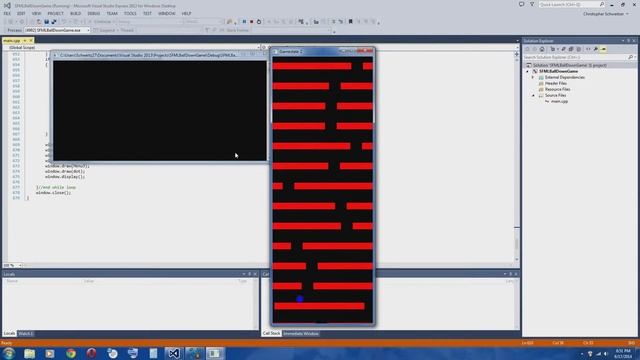640x360 pixels.
Task: Click the Save file toolbar icon
Action: 47,22
